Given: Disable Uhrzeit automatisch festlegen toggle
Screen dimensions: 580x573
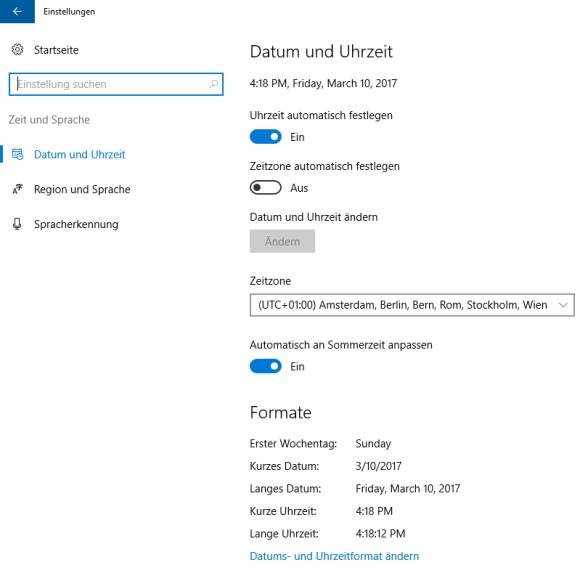Looking at the screenshot, I should click(266, 137).
